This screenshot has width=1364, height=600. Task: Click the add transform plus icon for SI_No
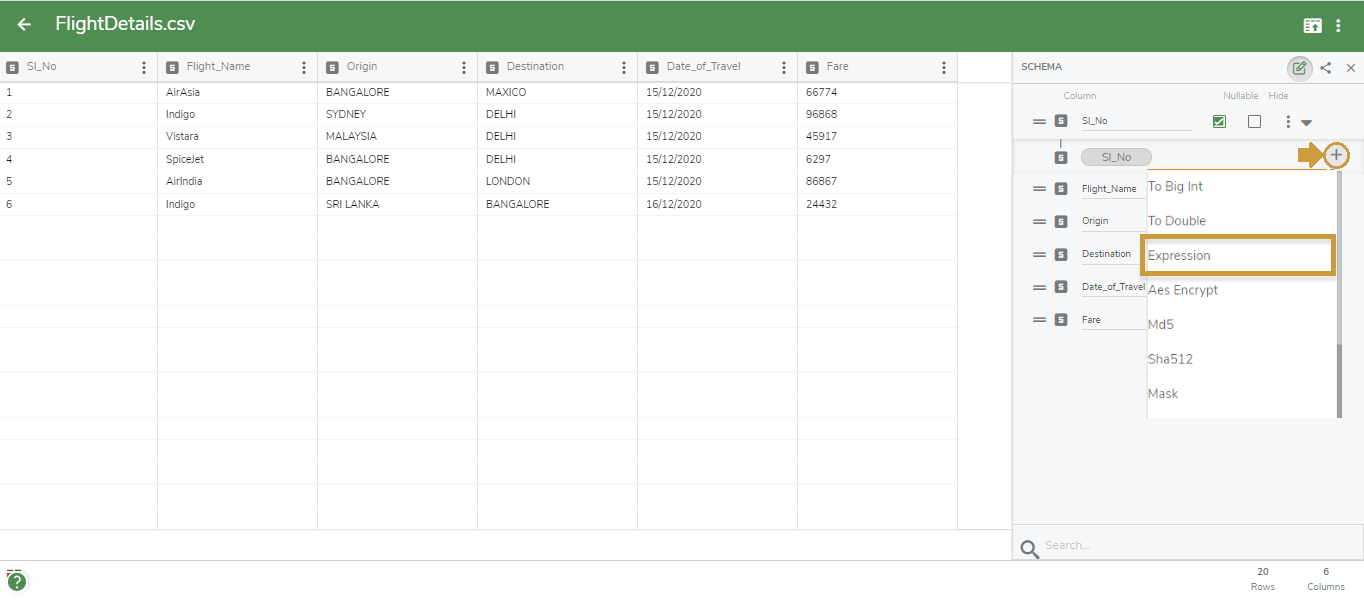tap(1337, 155)
